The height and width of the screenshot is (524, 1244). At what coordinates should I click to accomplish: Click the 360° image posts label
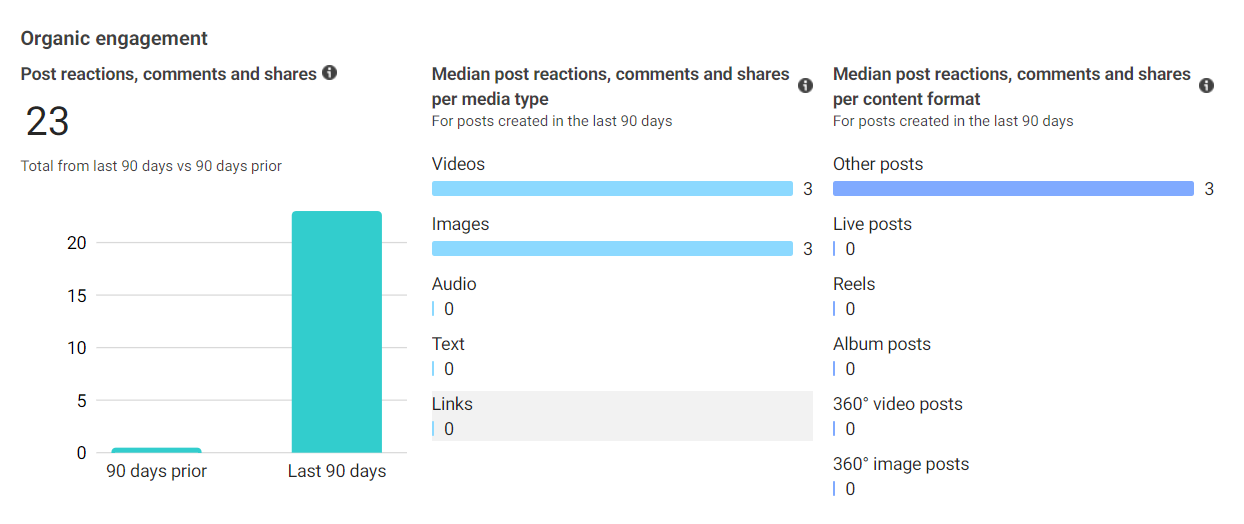(900, 464)
